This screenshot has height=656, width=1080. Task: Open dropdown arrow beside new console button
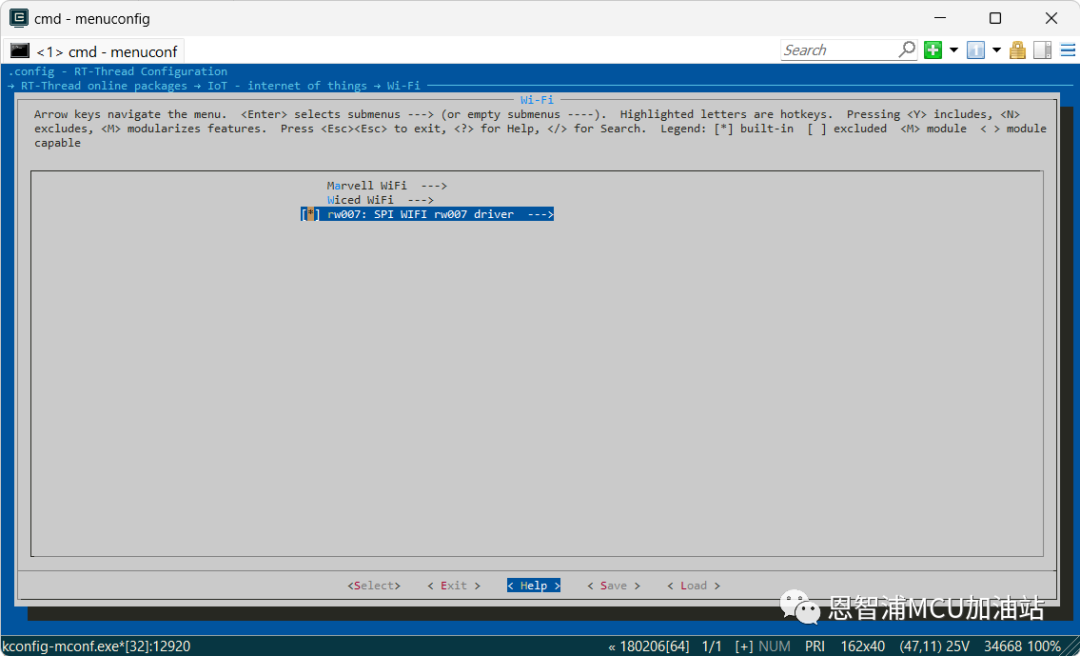[953, 50]
